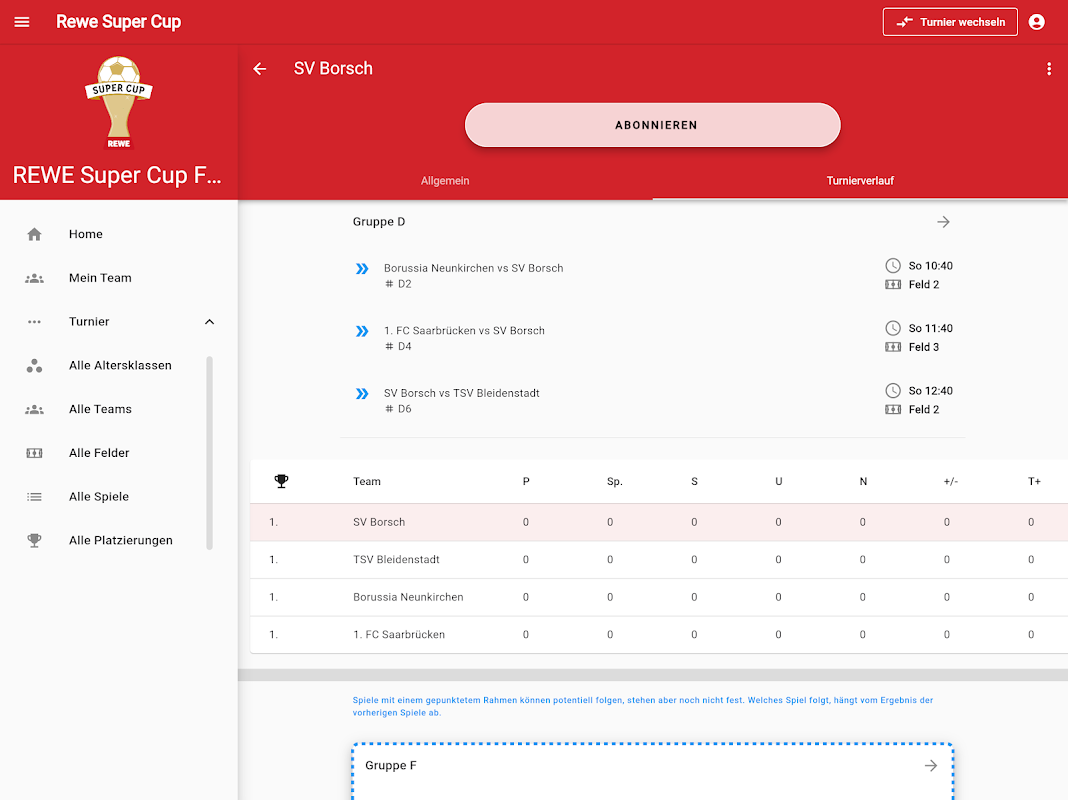This screenshot has height=800, width=1068.
Task: Click the sidebar submenu scrollbar
Action: (209, 453)
